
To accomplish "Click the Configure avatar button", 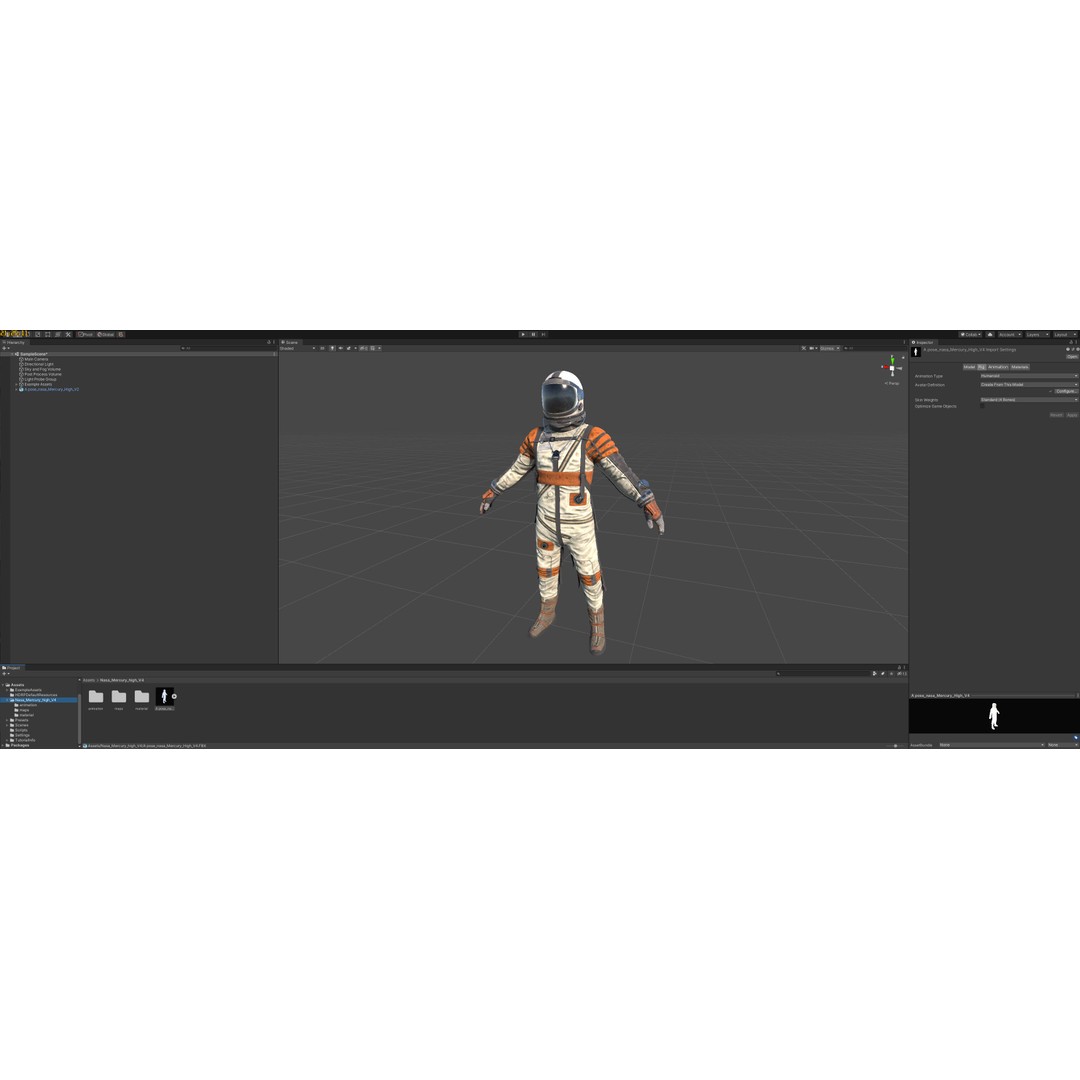I will pos(1066,391).
